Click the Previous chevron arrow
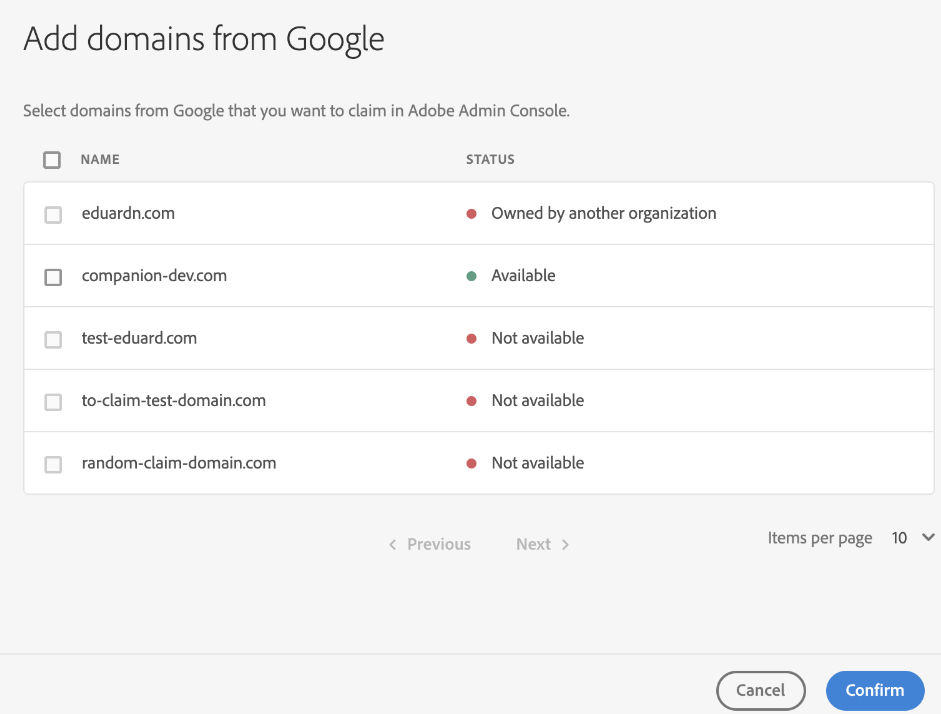941x714 pixels. click(x=392, y=544)
